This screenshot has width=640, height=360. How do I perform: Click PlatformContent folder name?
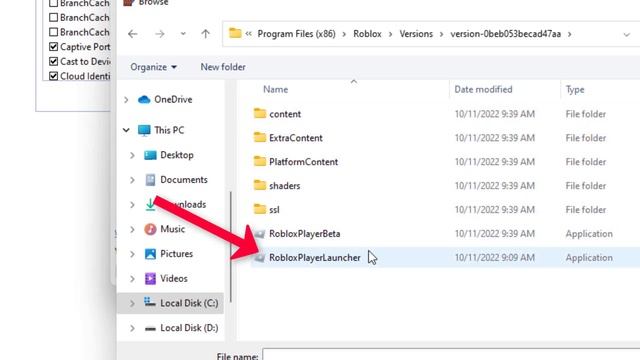click(303, 162)
